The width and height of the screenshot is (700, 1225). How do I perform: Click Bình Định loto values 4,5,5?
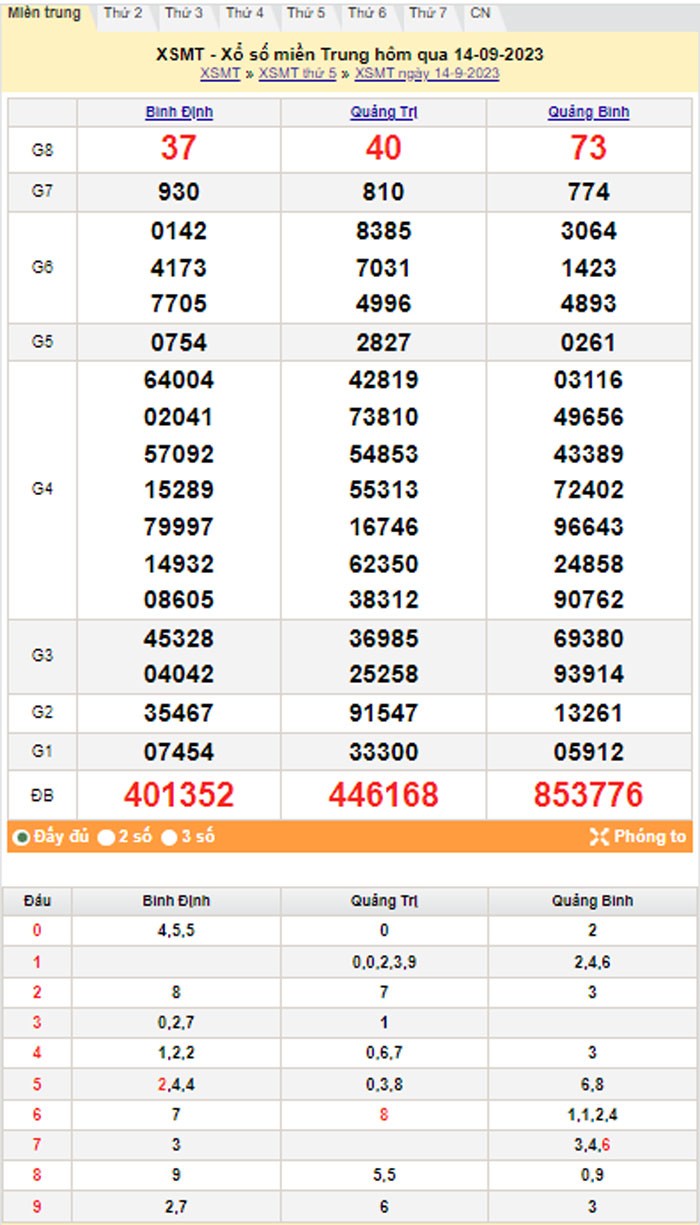176,931
